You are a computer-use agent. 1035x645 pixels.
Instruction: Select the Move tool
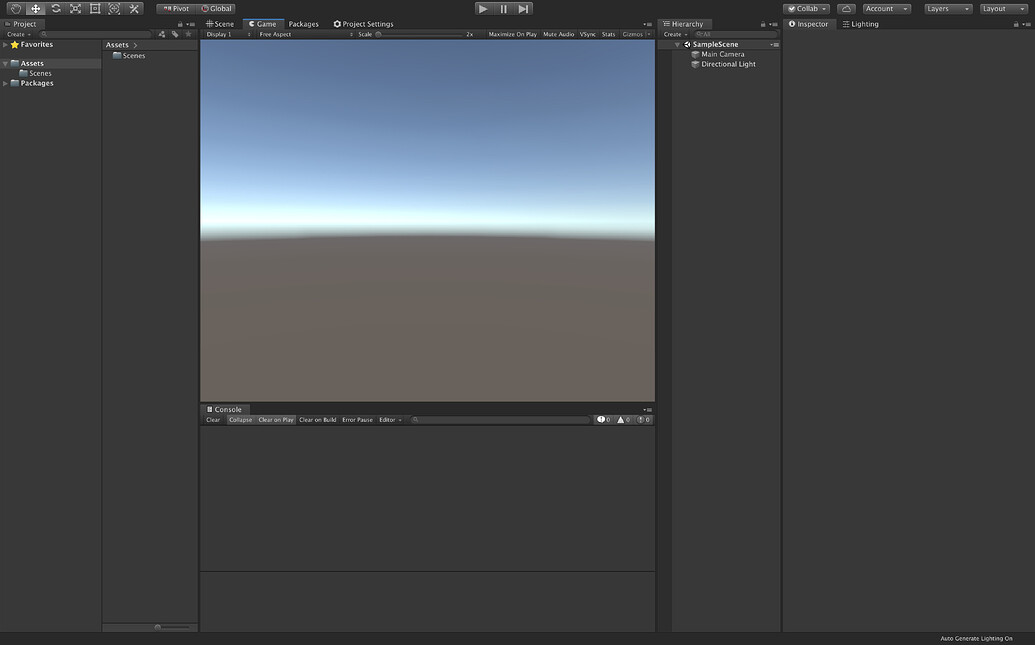click(35, 8)
